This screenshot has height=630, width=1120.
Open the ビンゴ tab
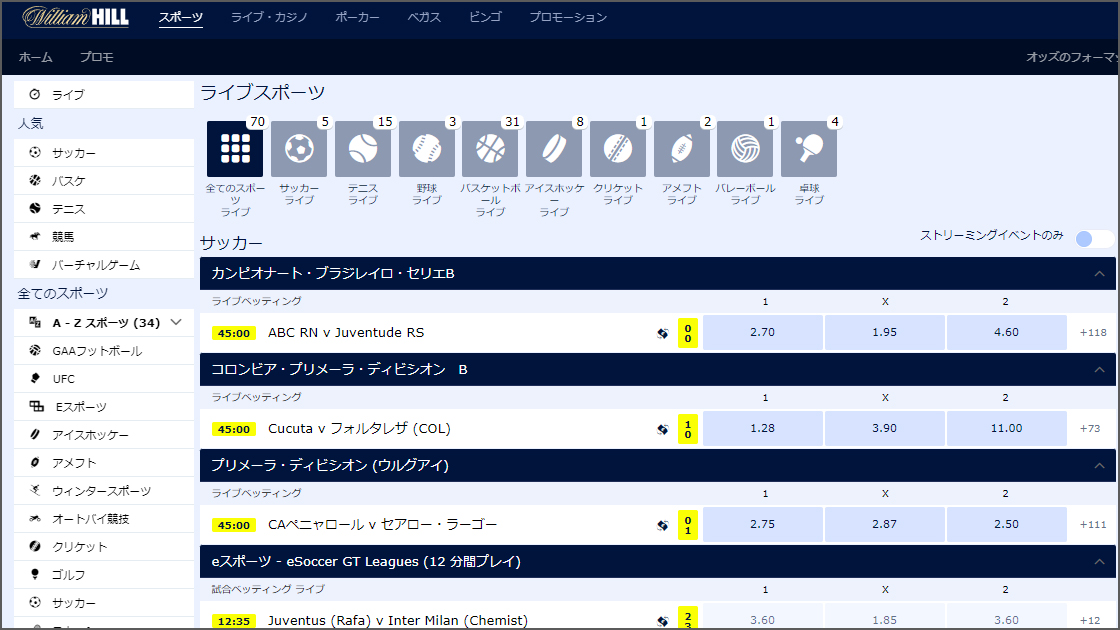tap(486, 17)
